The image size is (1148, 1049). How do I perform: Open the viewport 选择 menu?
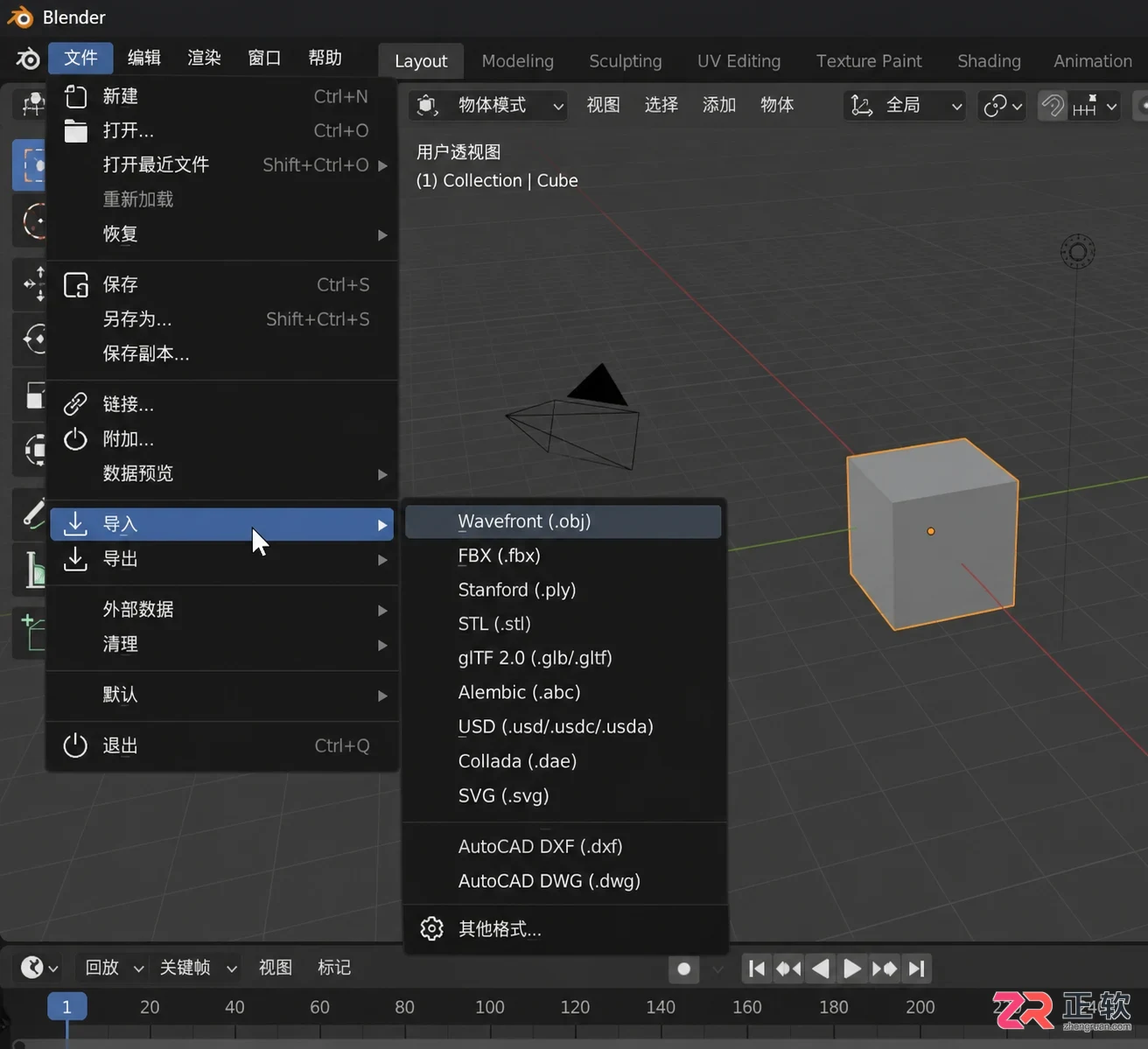tap(661, 105)
